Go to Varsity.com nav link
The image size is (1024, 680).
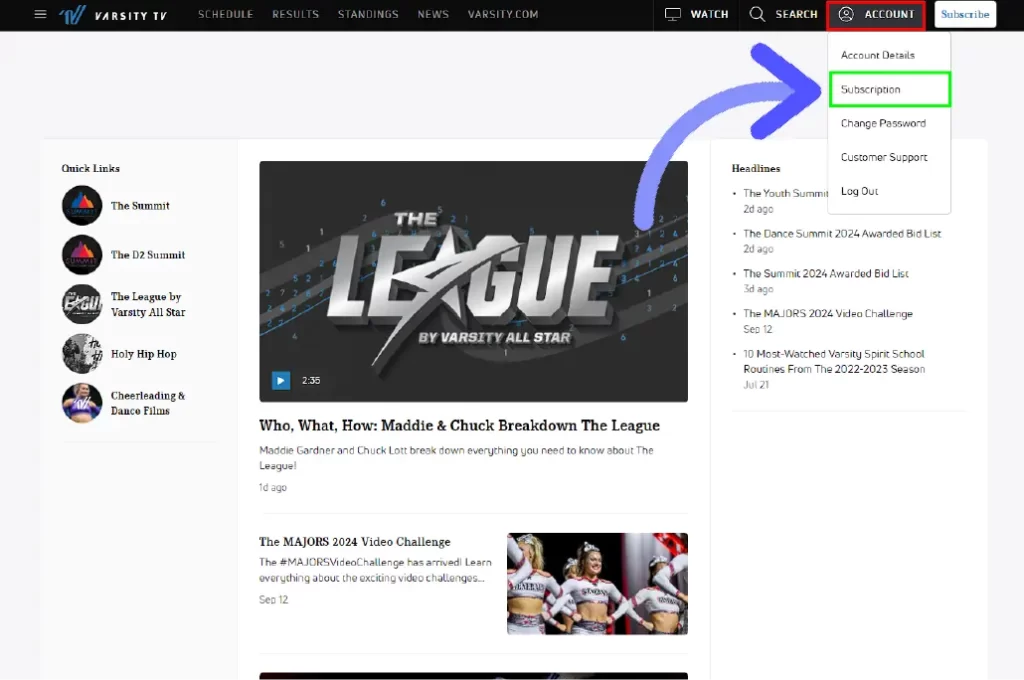(x=503, y=14)
